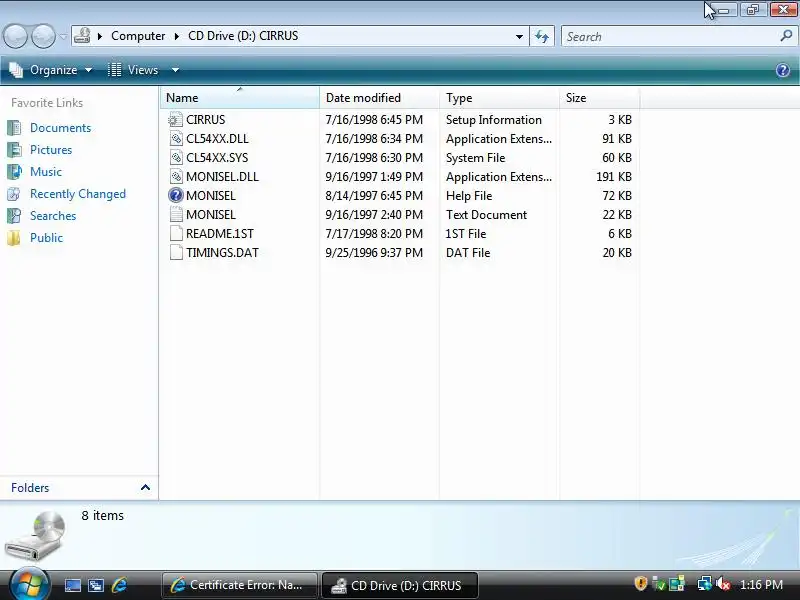Click the Back navigation button

pyautogui.click(x=15, y=36)
